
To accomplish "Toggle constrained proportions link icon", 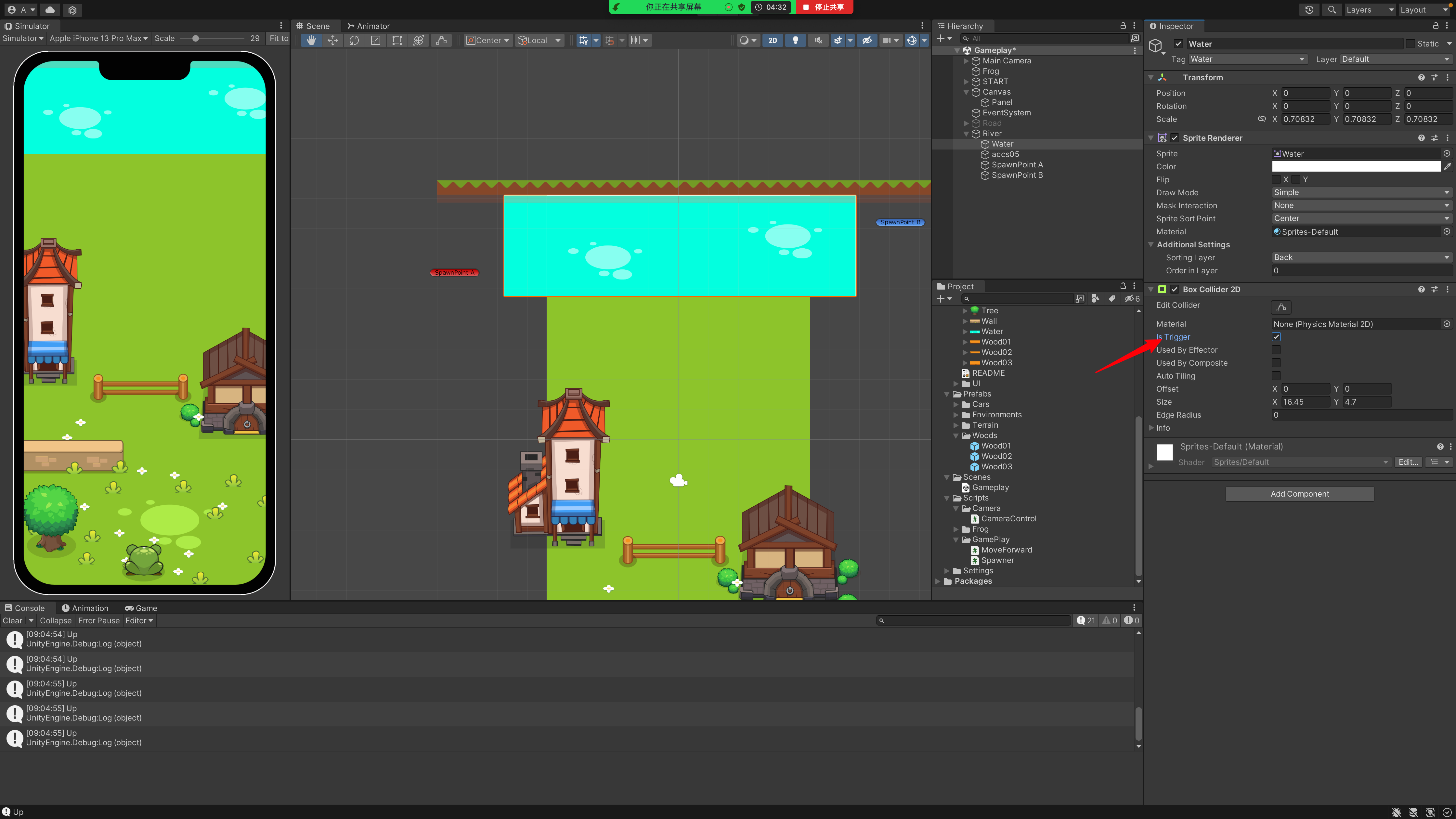I will 1262,119.
